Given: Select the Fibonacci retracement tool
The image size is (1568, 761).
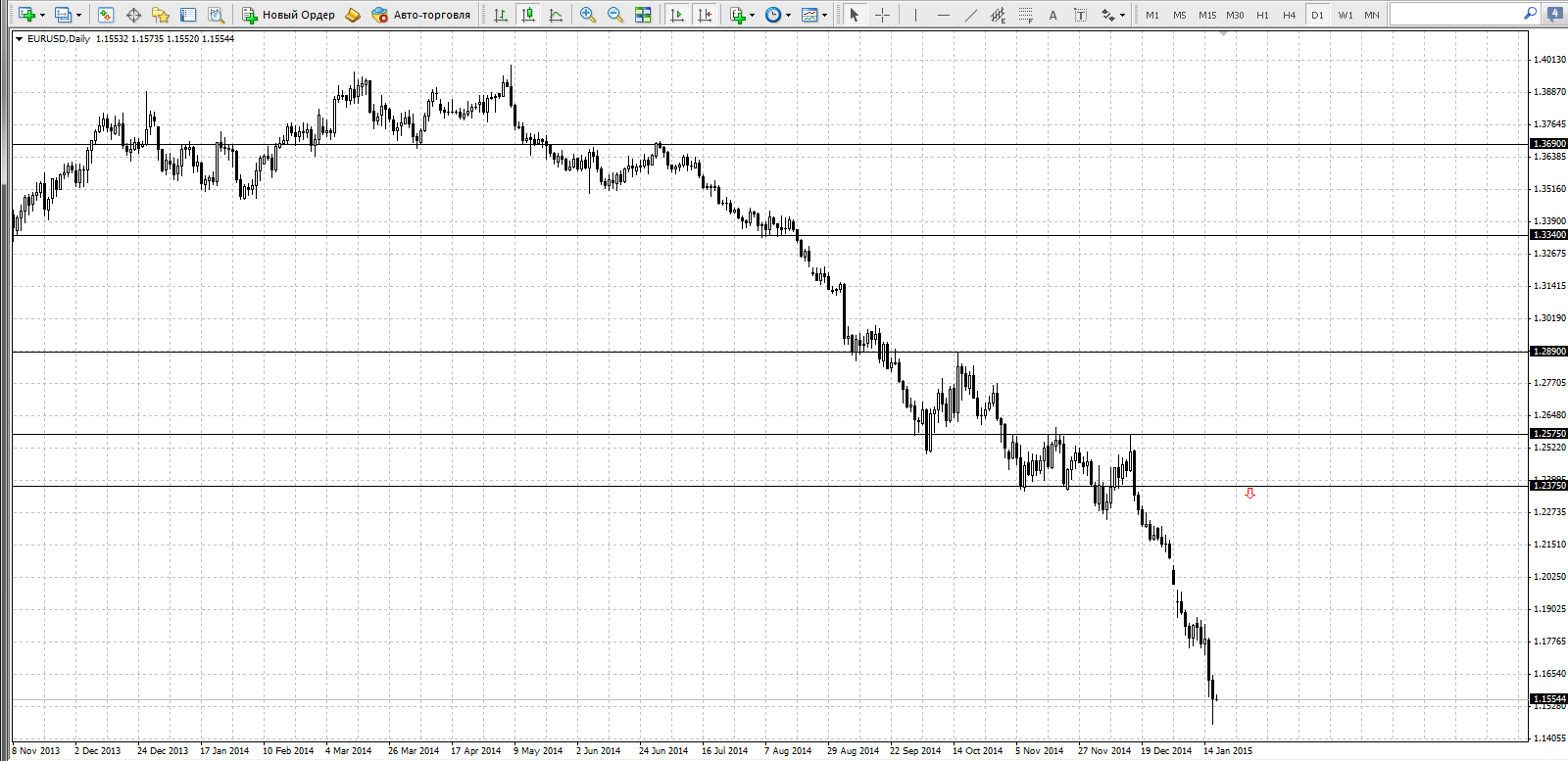Looking at the screenshot, I should [1026, 15].
